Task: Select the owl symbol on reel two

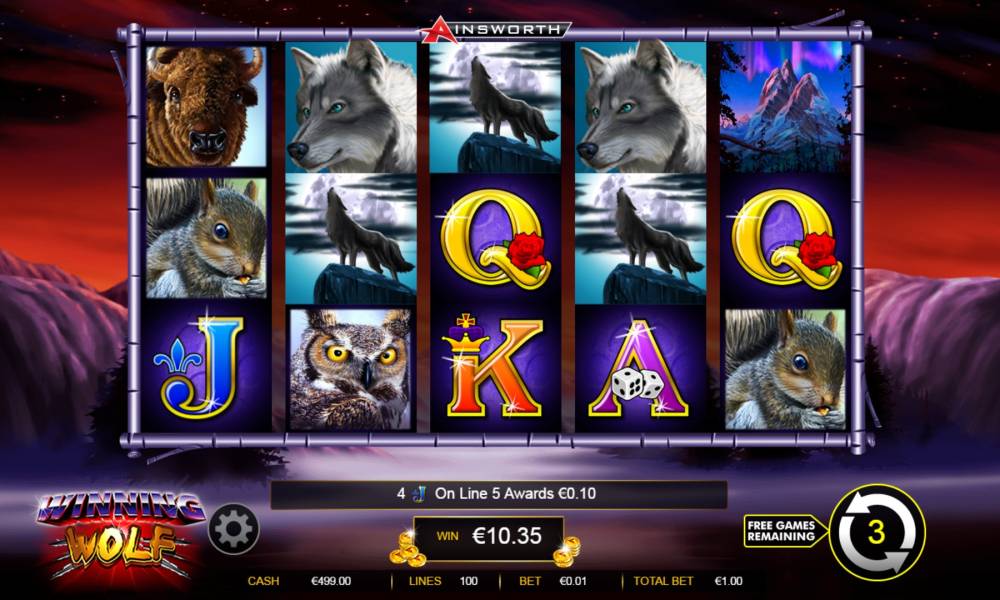Action: [x=350, y=369]
